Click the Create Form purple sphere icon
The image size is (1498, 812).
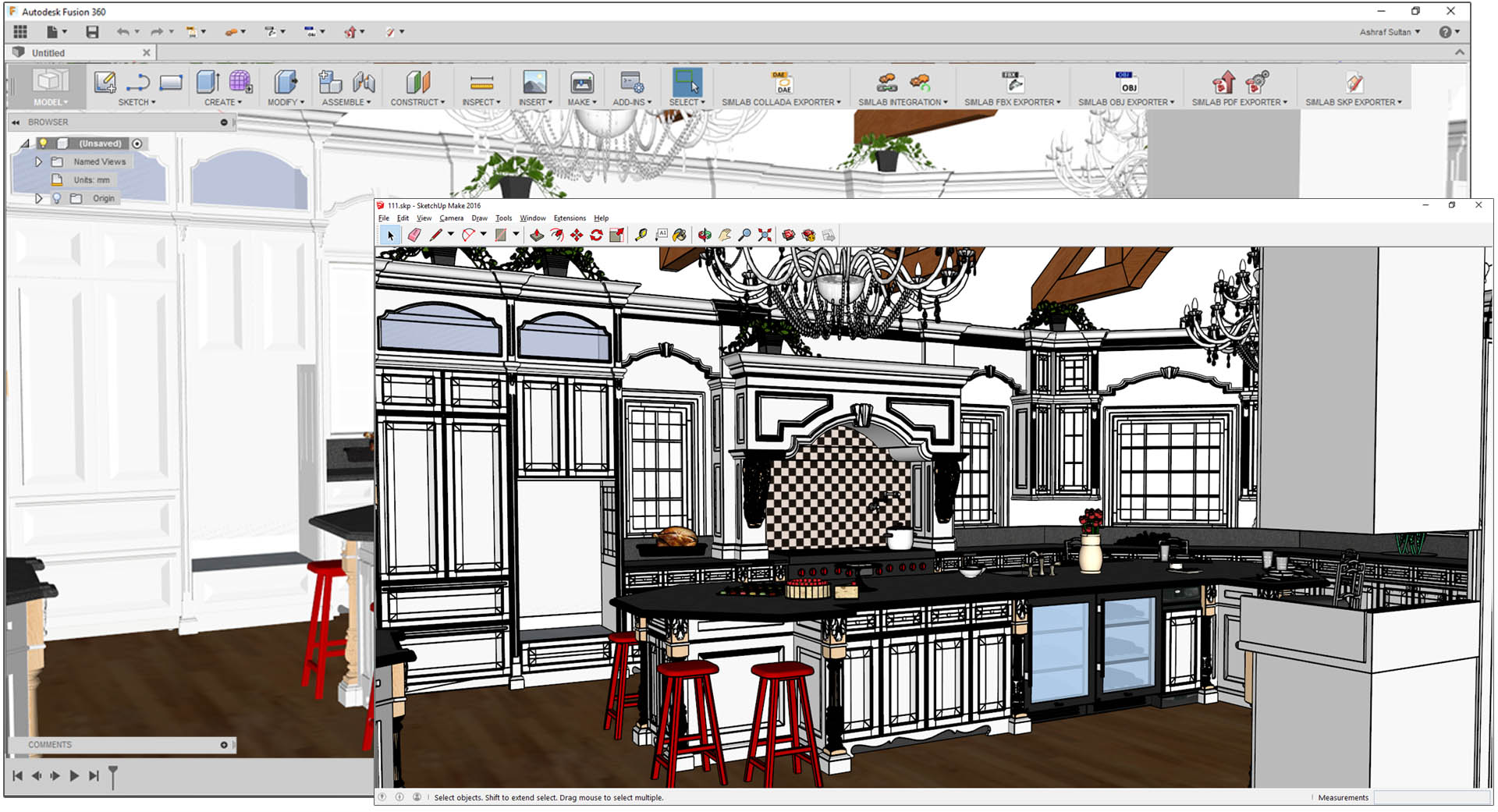[x=240, y=82]
